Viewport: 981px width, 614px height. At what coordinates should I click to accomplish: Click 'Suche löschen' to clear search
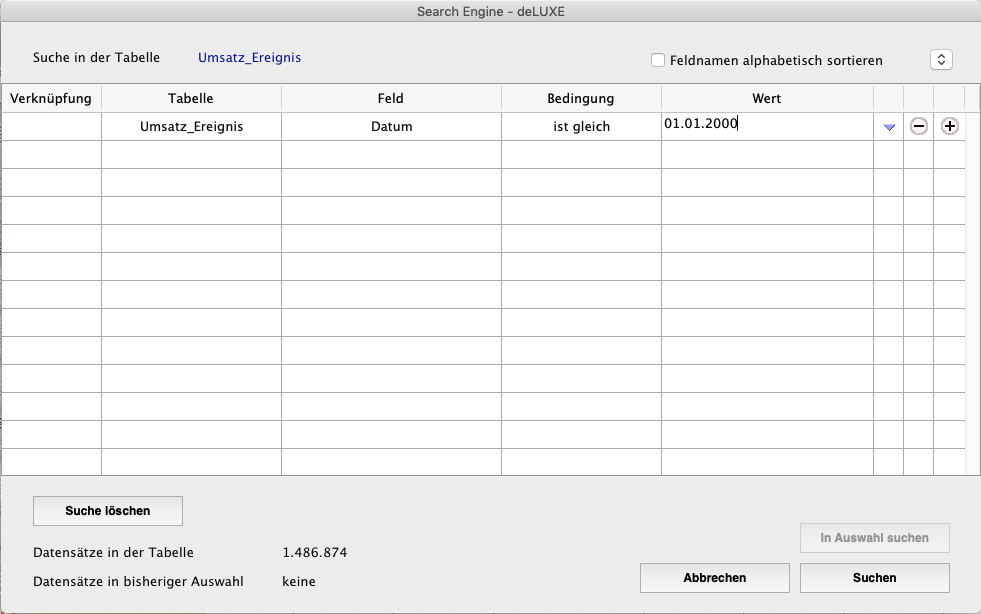tap(108, 511)
